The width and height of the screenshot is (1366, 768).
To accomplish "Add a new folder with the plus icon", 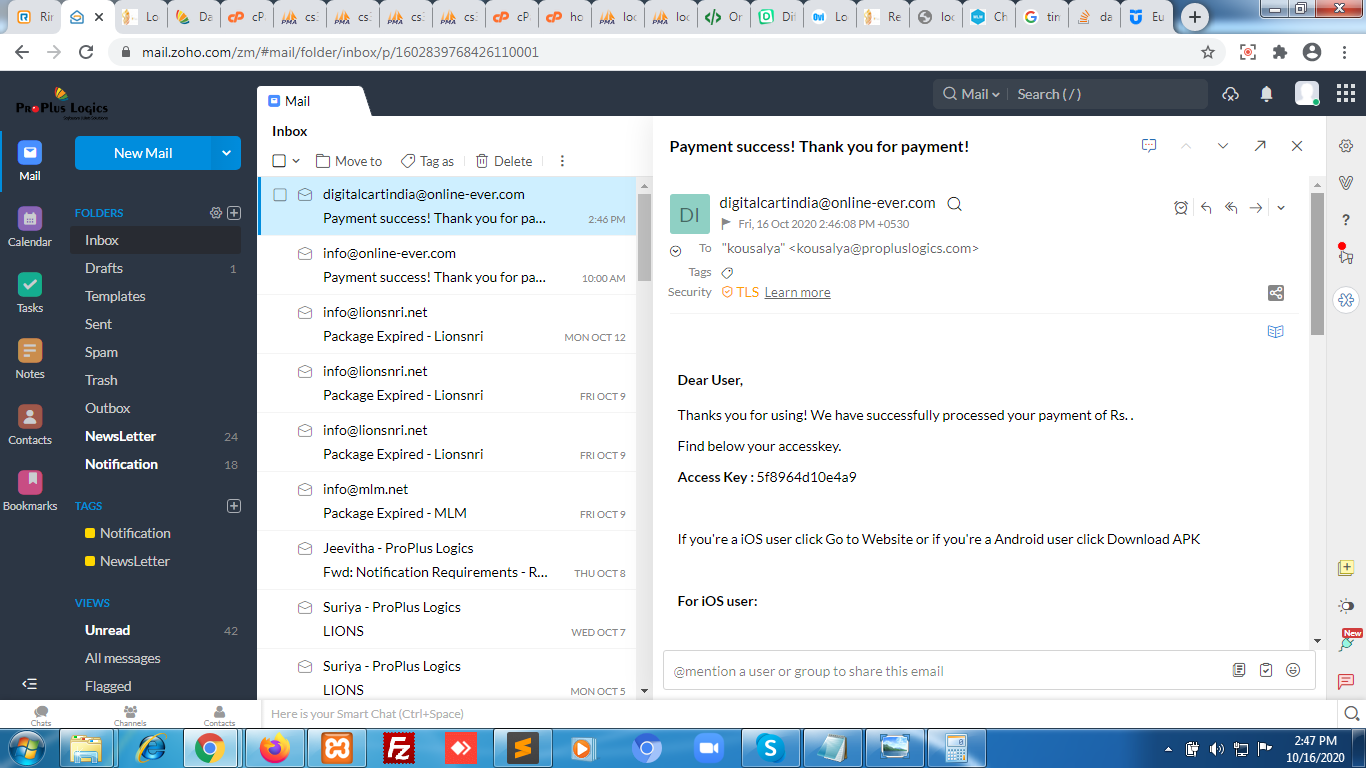I will coord(234,213).
